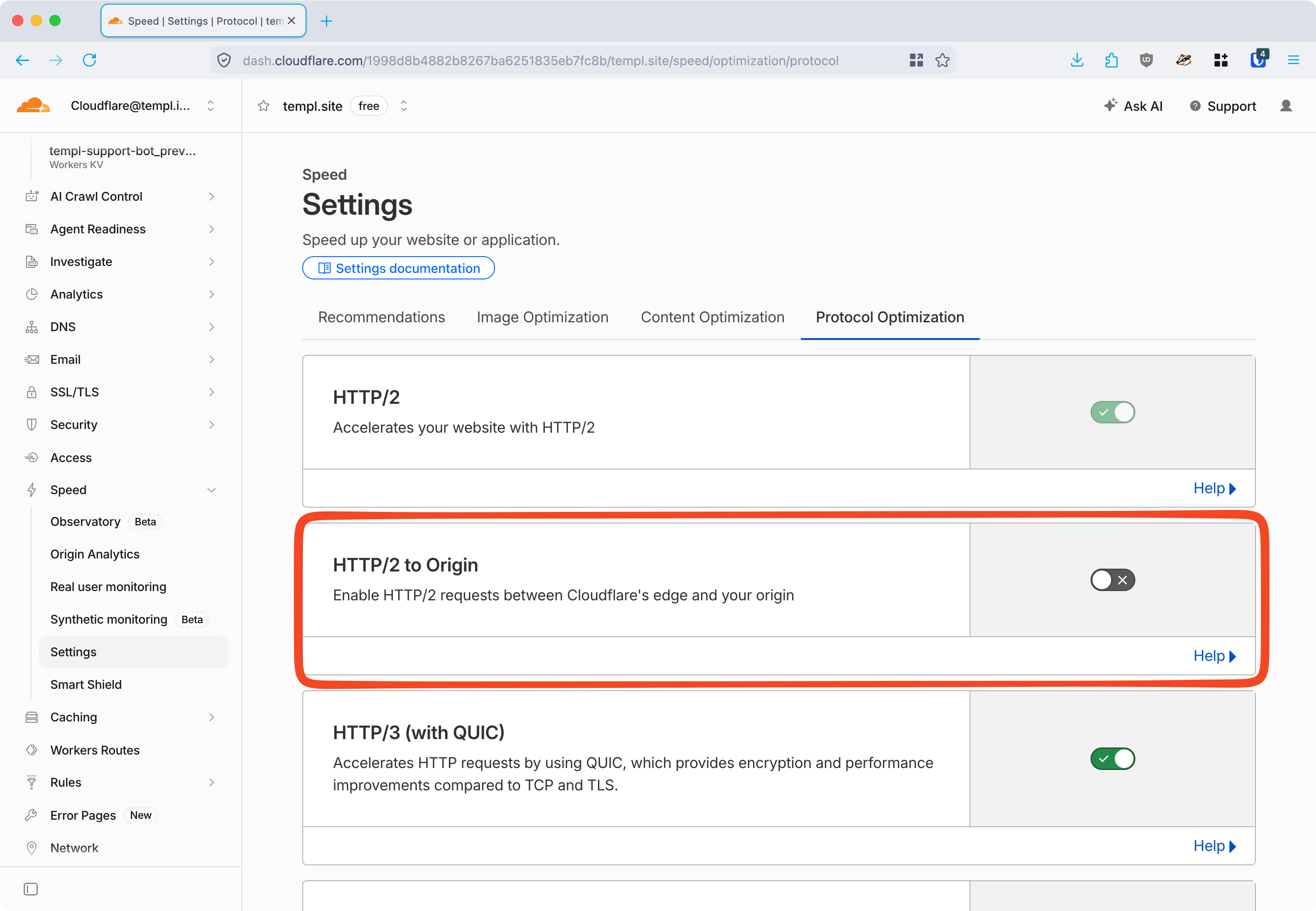
Task: Click the Network pin icon
Action: (x=32, y=848)
